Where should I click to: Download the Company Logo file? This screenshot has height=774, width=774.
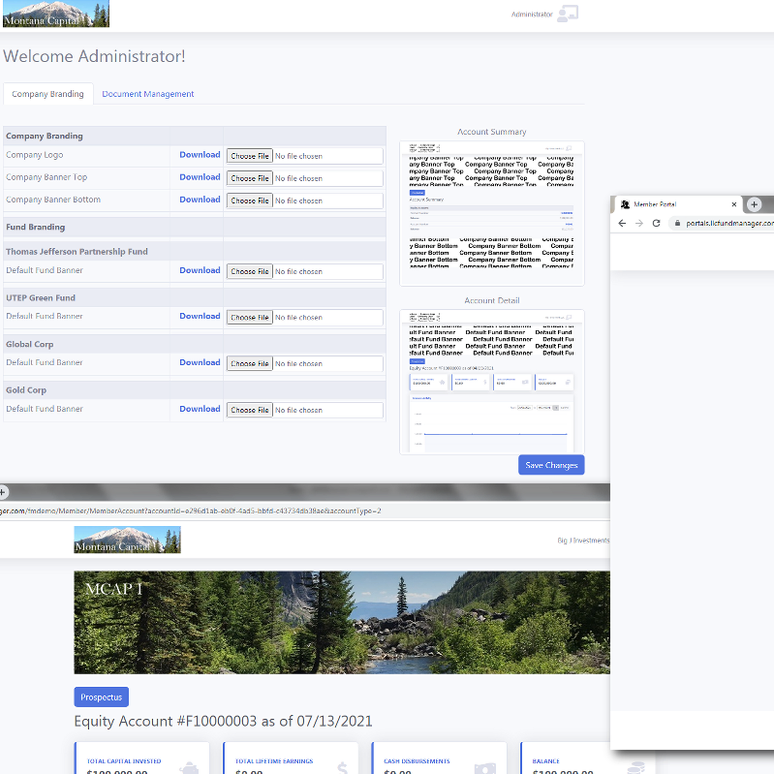pyautogui.click(x=200, y=155)
